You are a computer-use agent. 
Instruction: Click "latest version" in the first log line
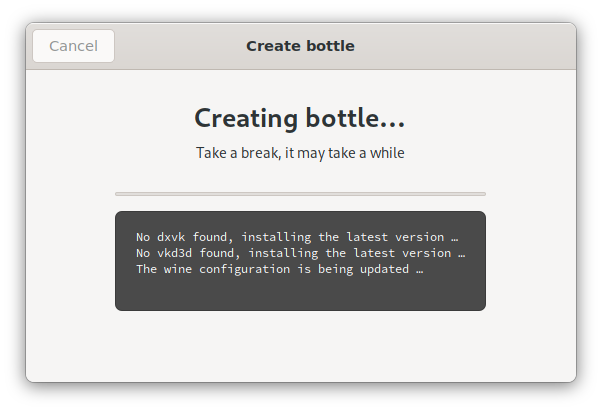click(395, 237)
